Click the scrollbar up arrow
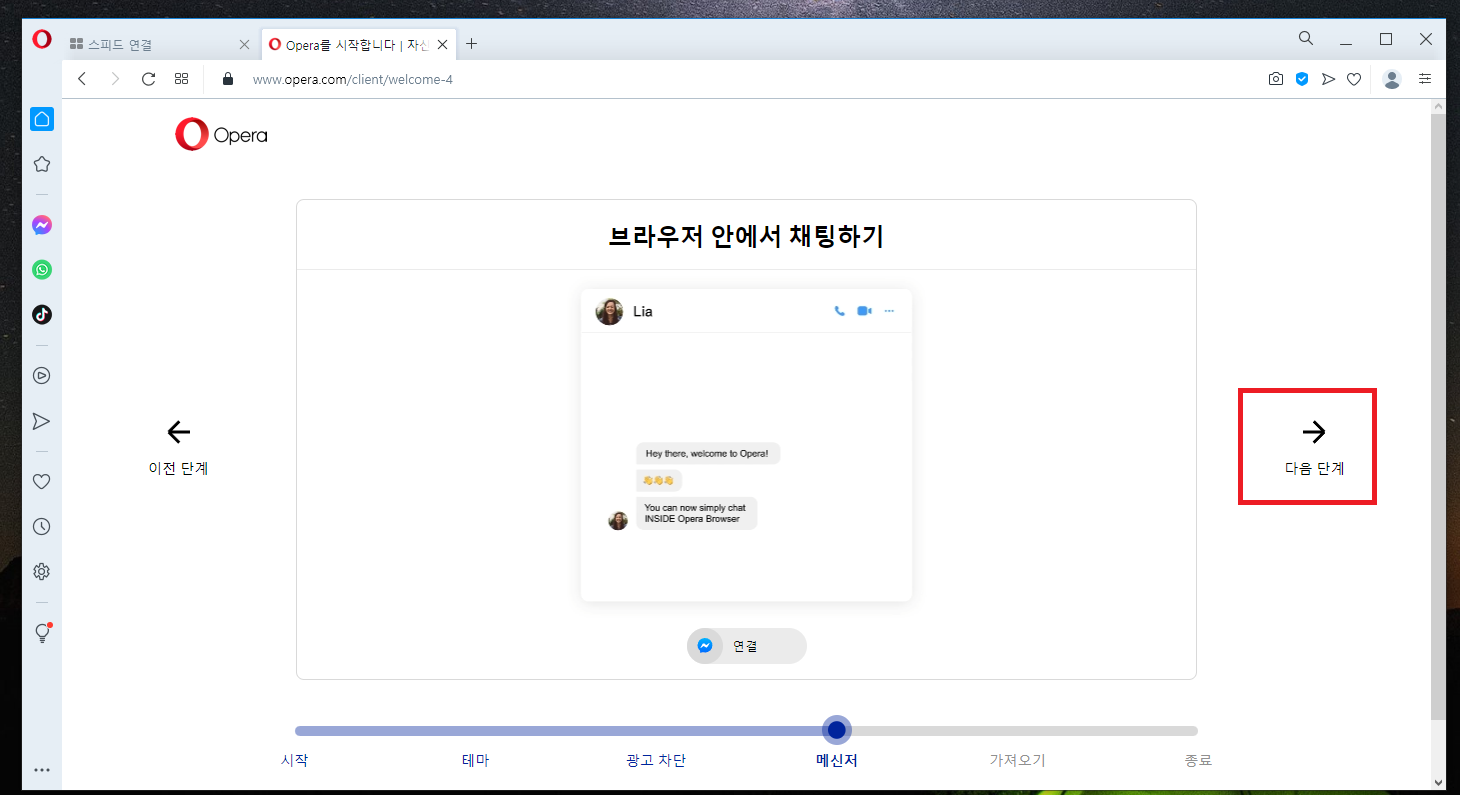This screenshot has width=1460, height=795. point(1438,105)
